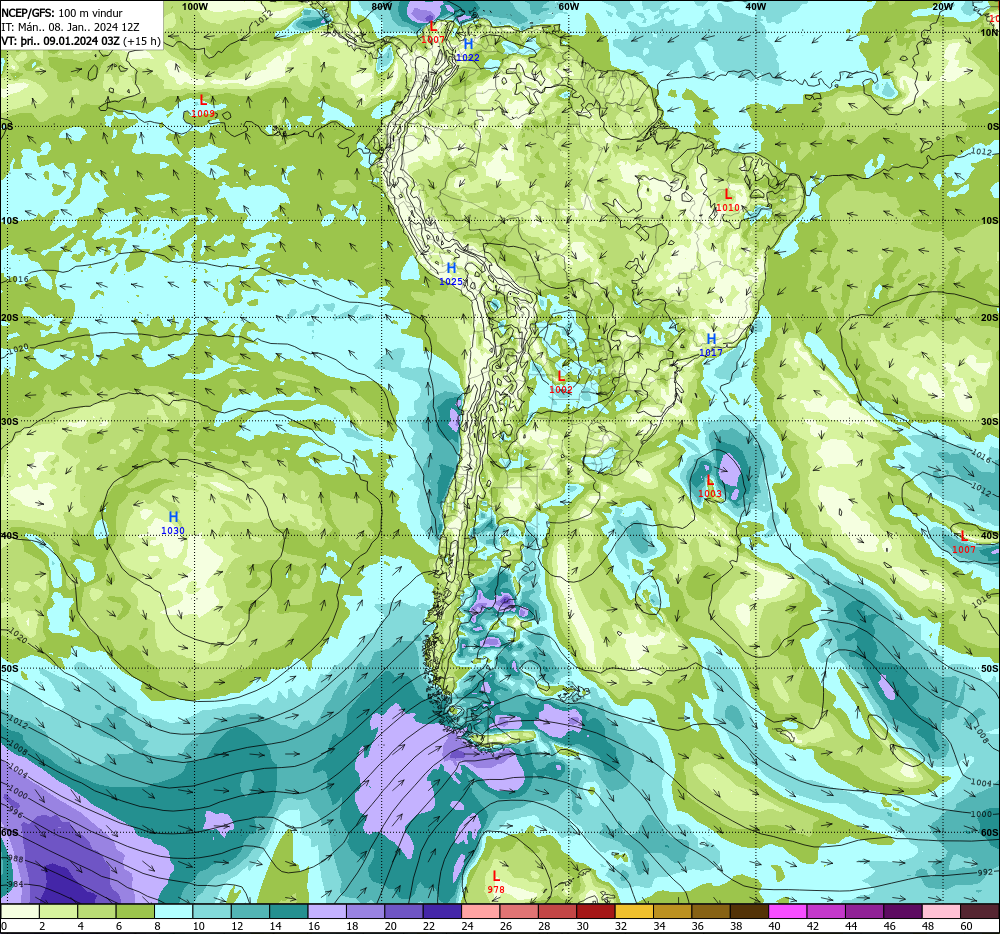The image size is (1000, 934).
Task: Select the initialization time line 'IT: Mán.. 08. Jan.. 2024 12Z'
Action: (70, 27)
